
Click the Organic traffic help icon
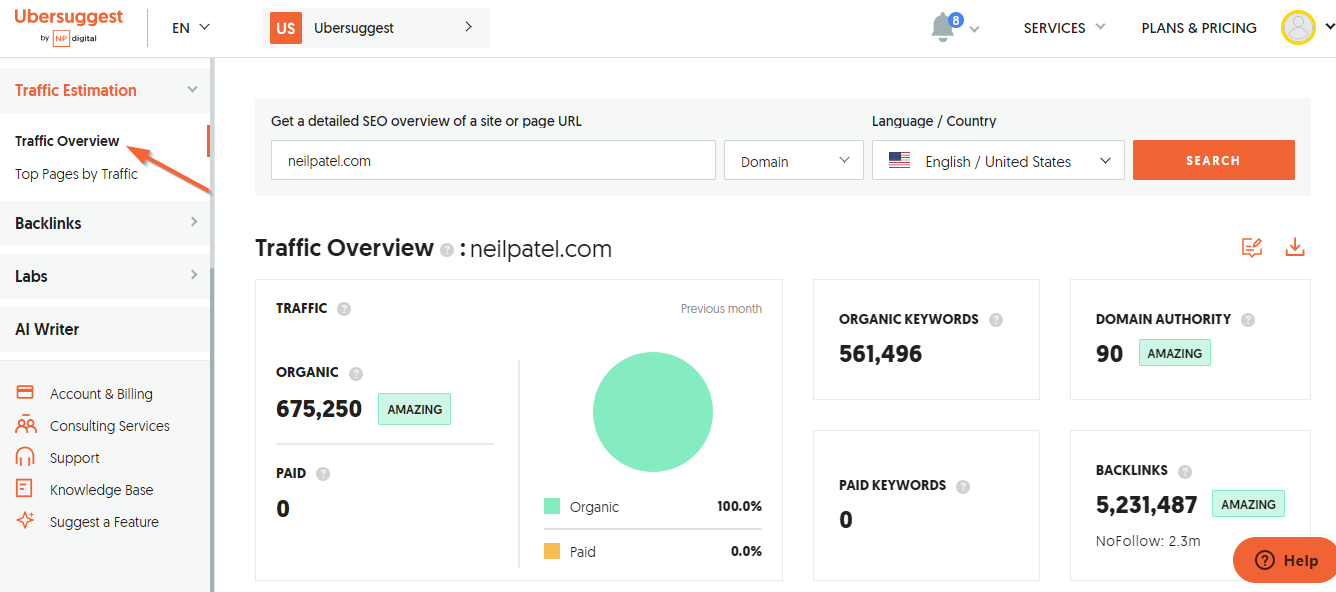(x=356, y=373)
